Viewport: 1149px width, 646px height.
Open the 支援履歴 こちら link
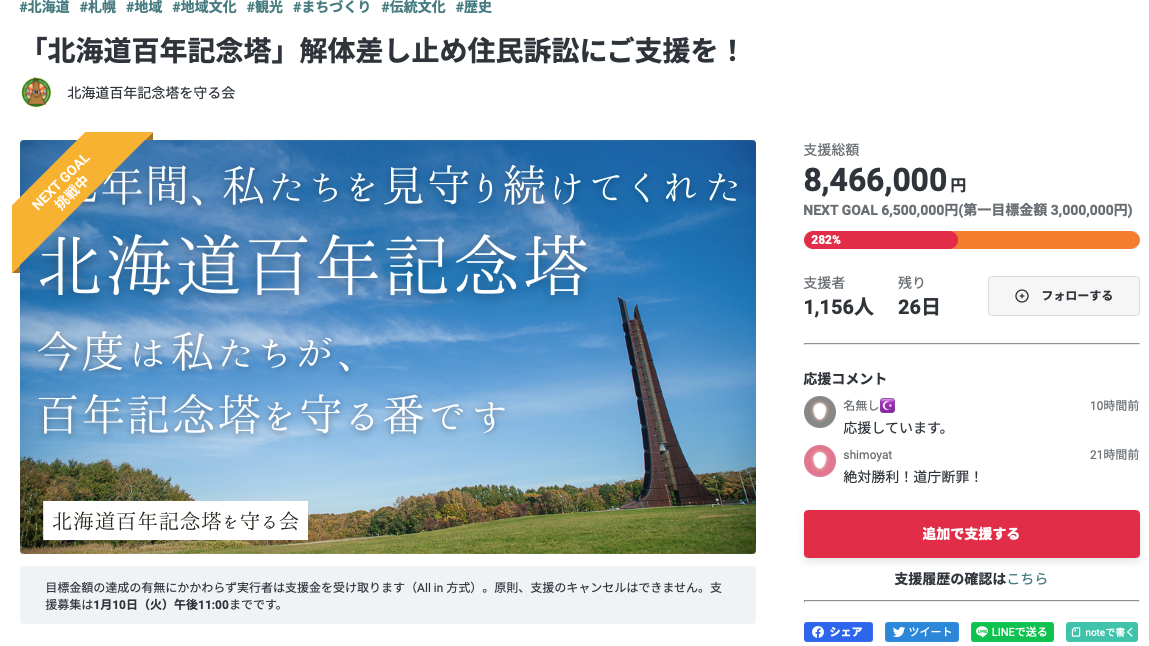[1027, 579]
